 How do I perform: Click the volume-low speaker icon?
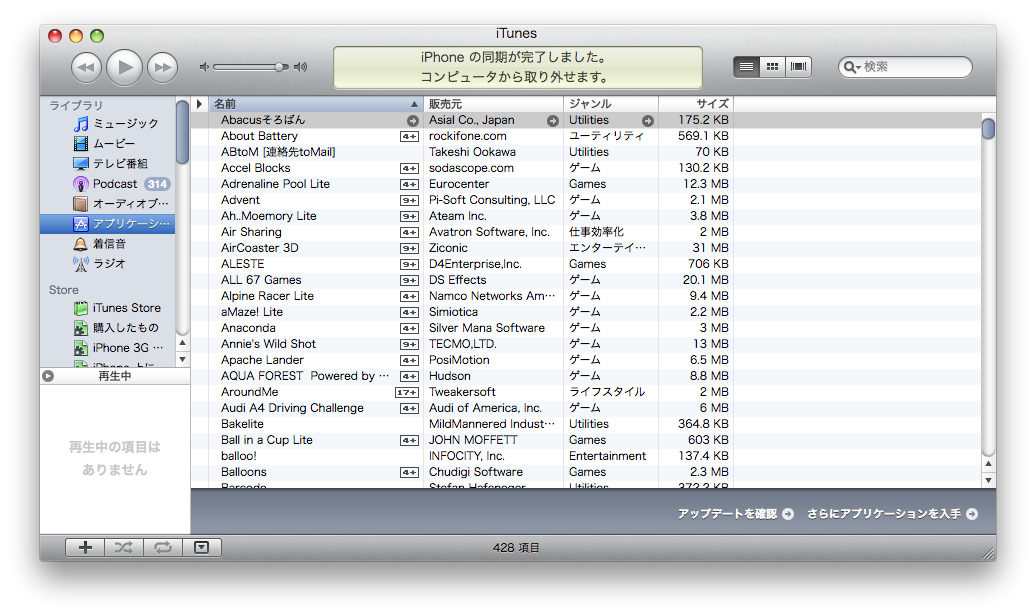coord(204,67)
